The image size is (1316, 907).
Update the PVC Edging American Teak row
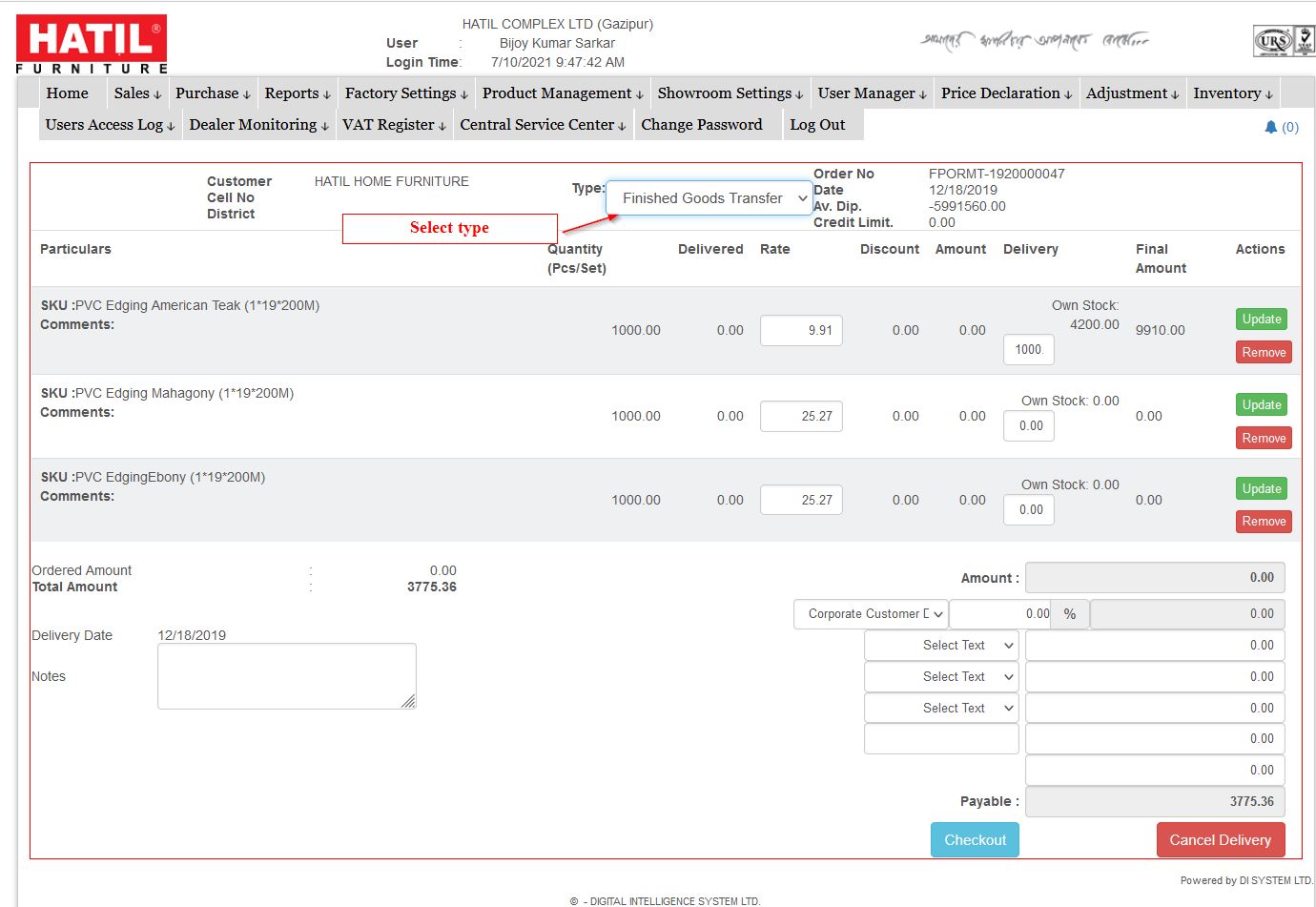coord(1262,320)
